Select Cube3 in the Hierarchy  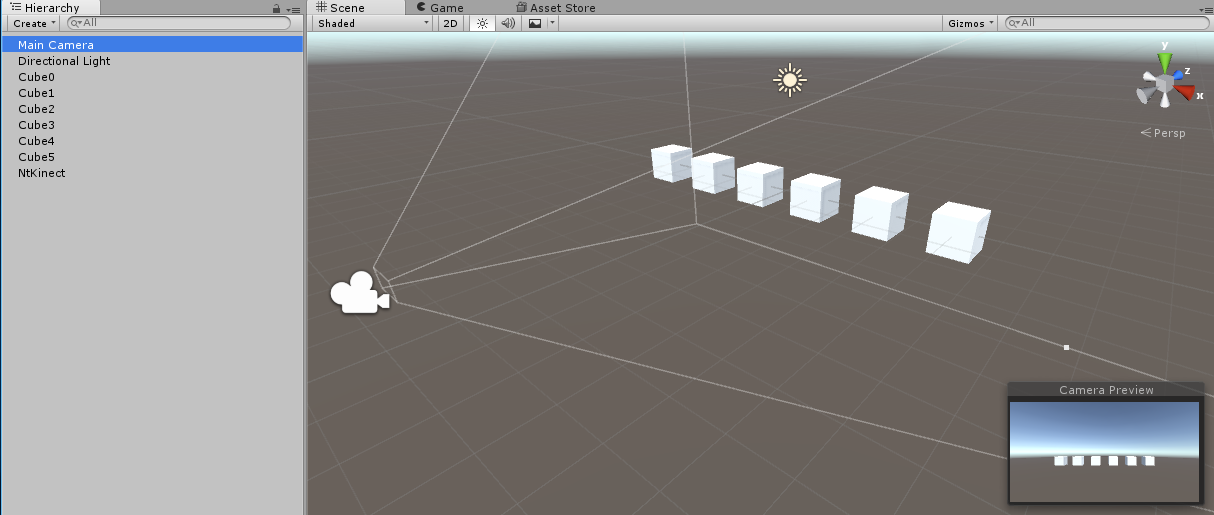point(36,125)
